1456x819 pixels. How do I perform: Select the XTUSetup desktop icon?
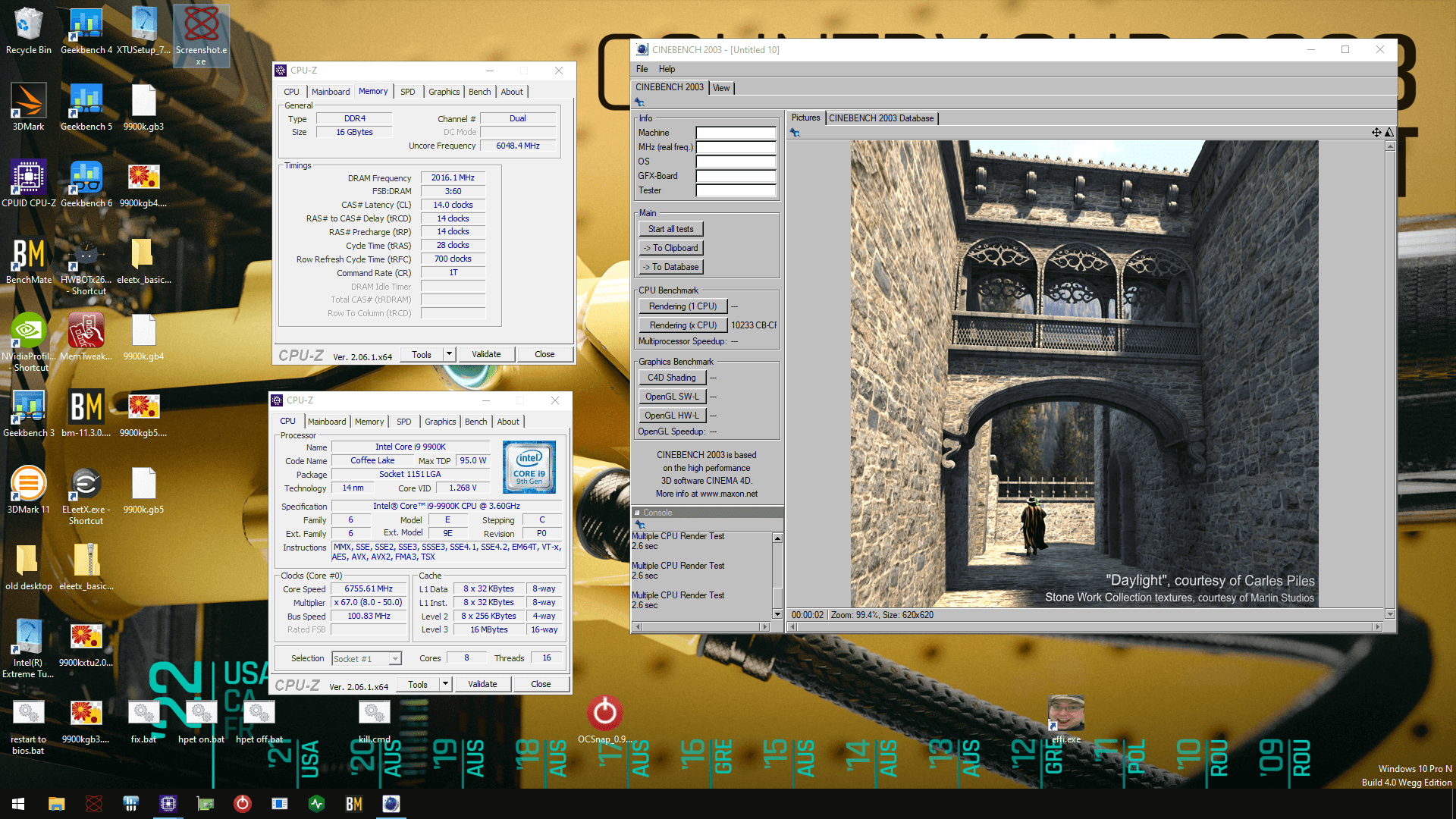pos(143,32)
